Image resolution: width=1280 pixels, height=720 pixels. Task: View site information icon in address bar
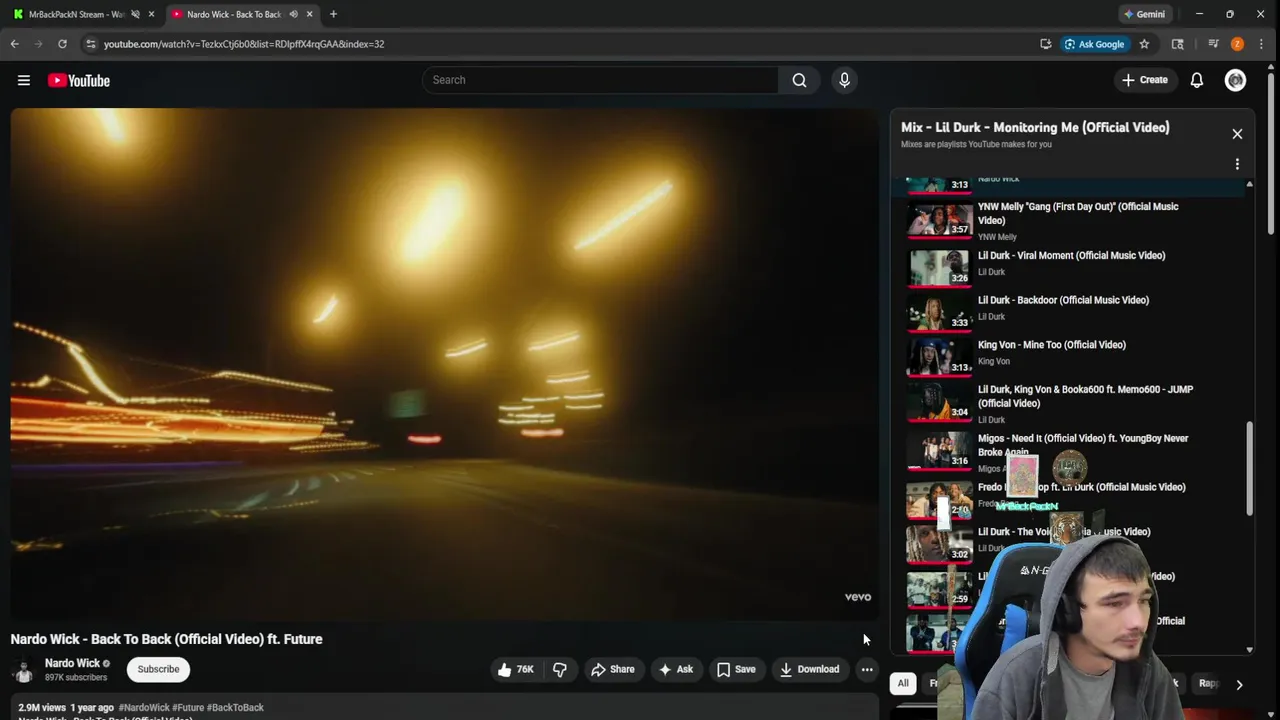(91, 44)
